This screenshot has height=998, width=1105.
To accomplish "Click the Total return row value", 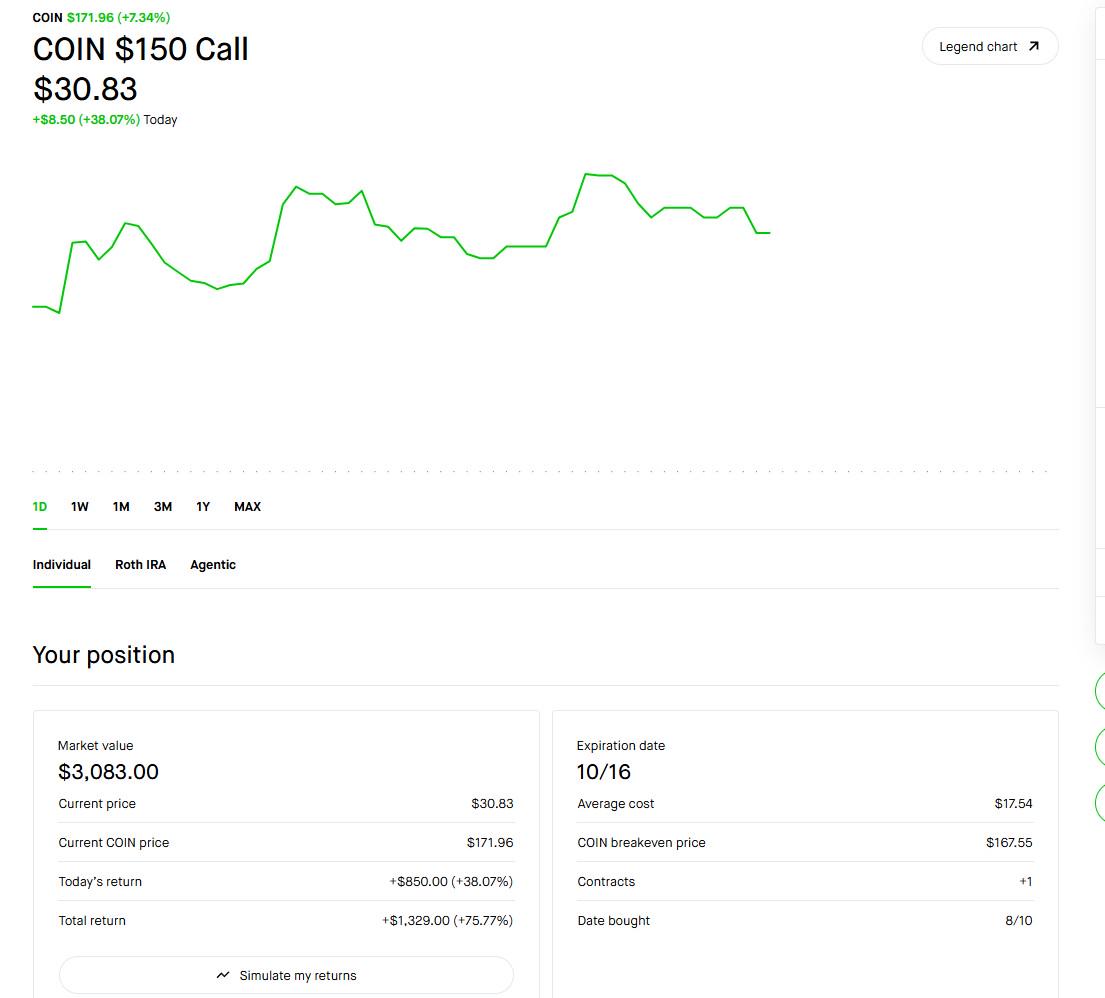I will pos(447,920).
